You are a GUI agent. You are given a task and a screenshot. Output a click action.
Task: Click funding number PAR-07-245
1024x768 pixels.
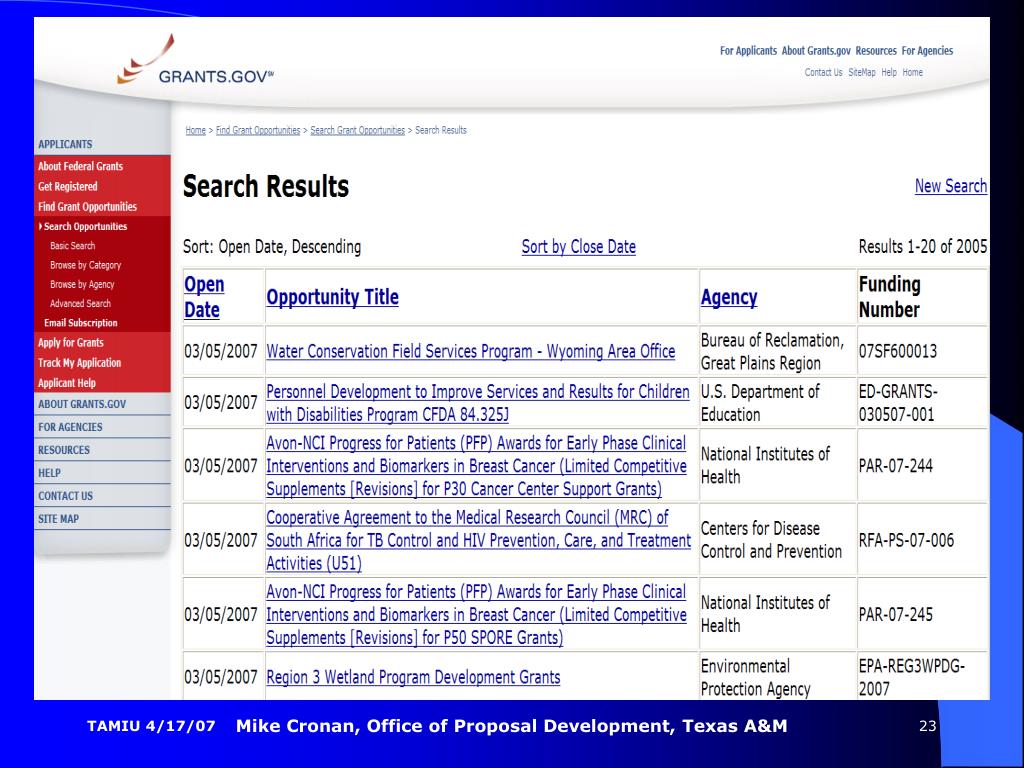click(x=896, y=615)
